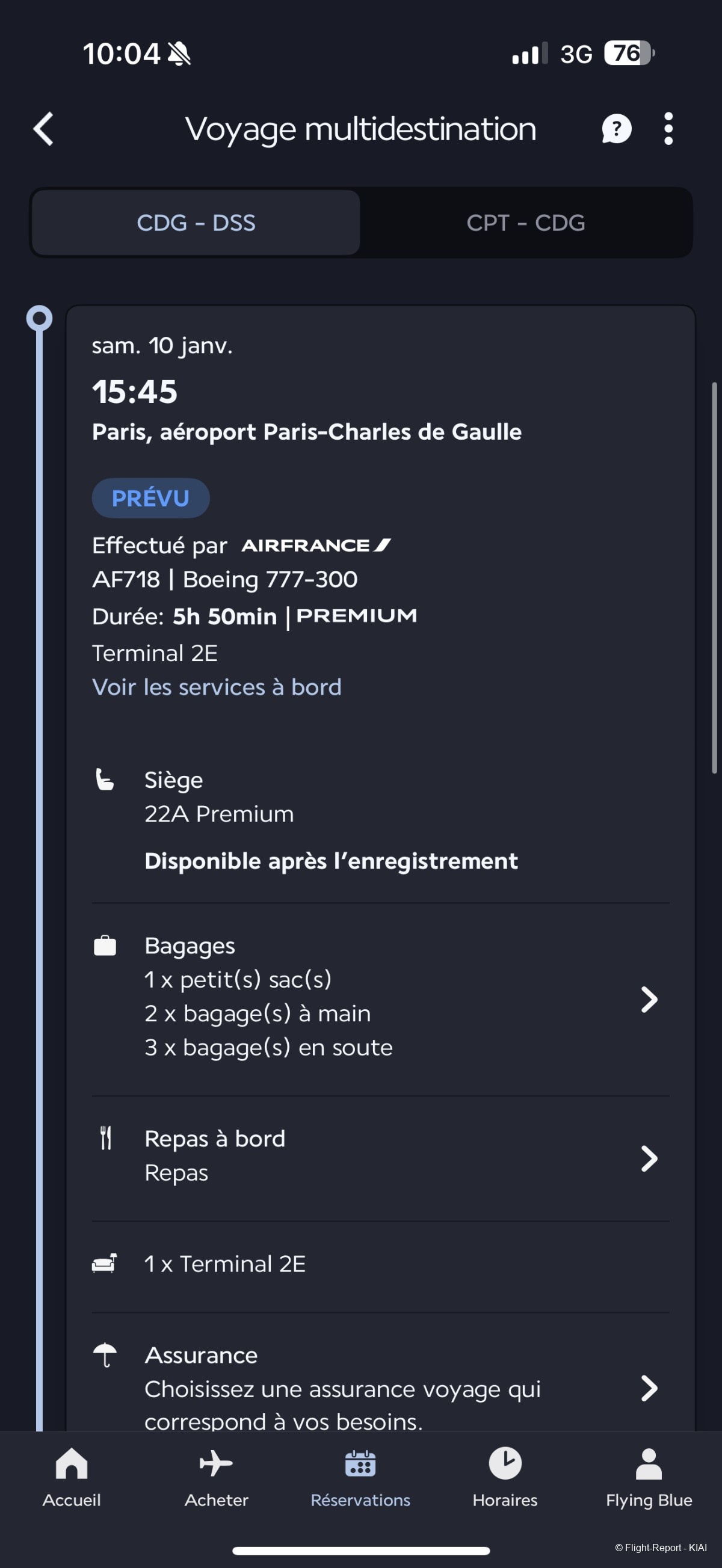This screenshot has width=722, height=1568.
Task: Open Voir les services à bord link
Action: 217,687
